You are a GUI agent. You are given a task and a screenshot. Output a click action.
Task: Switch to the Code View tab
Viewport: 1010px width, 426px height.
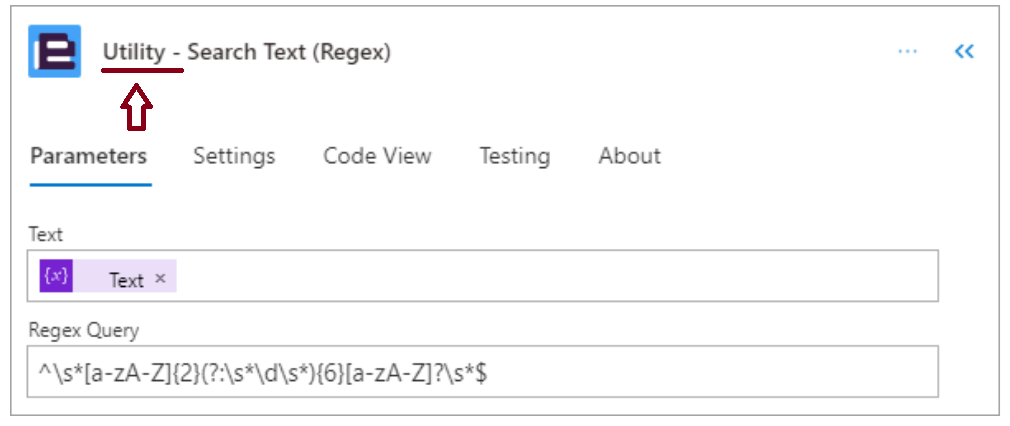[x=377, y=156]
